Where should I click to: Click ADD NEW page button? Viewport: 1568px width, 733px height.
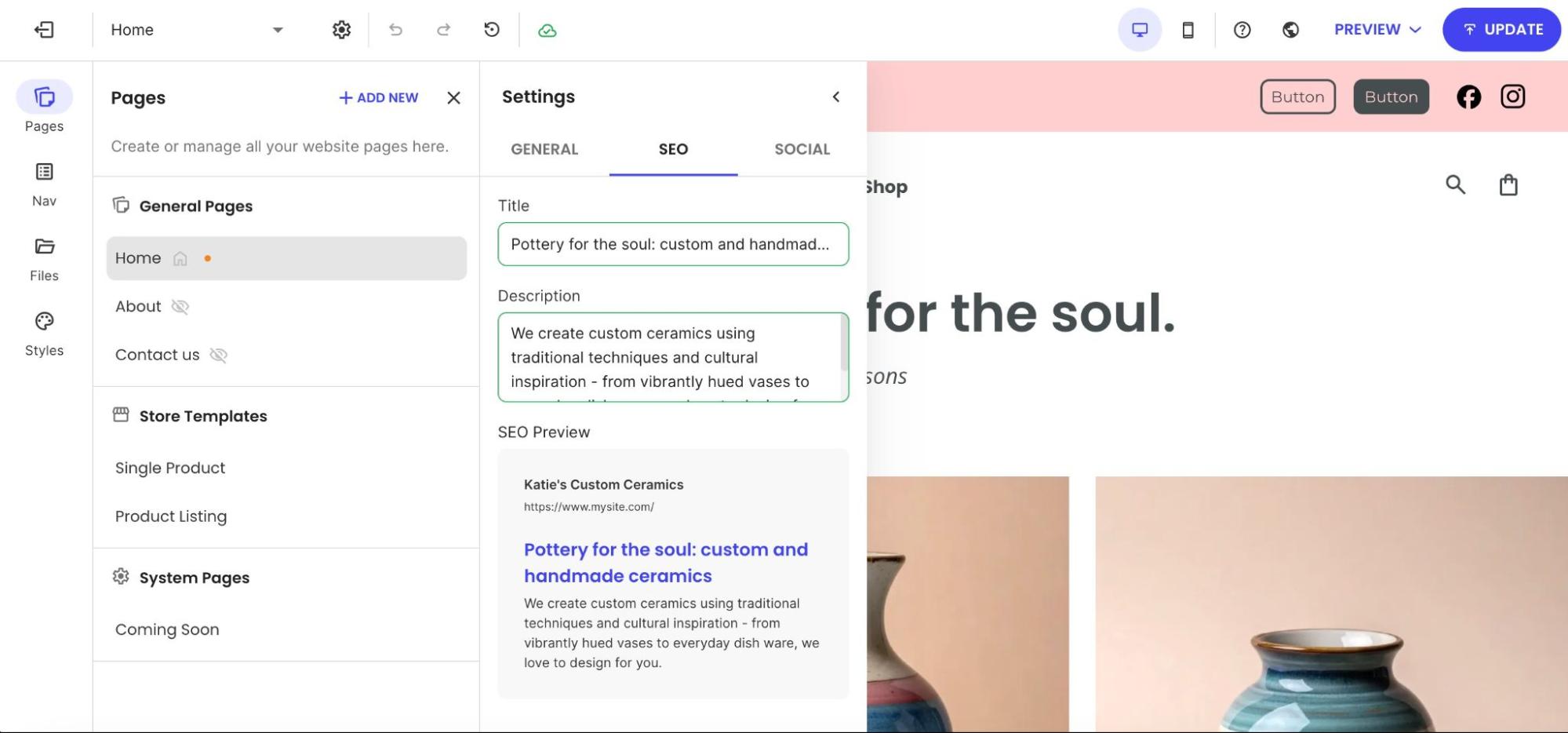tap(378, 97)
